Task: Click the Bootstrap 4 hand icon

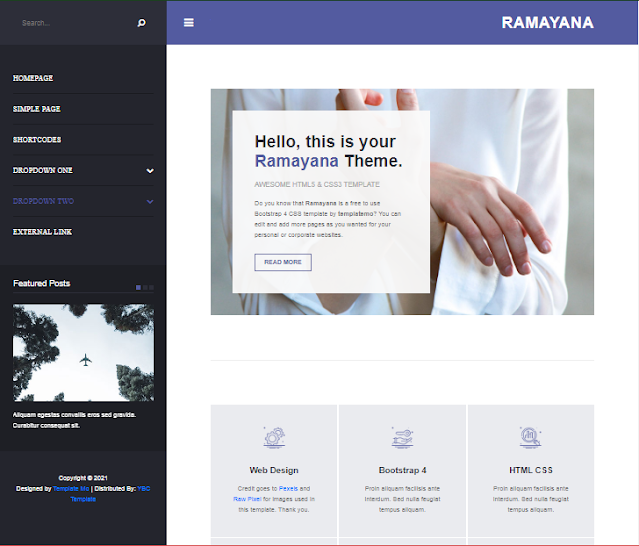Action: pos(402,438)
